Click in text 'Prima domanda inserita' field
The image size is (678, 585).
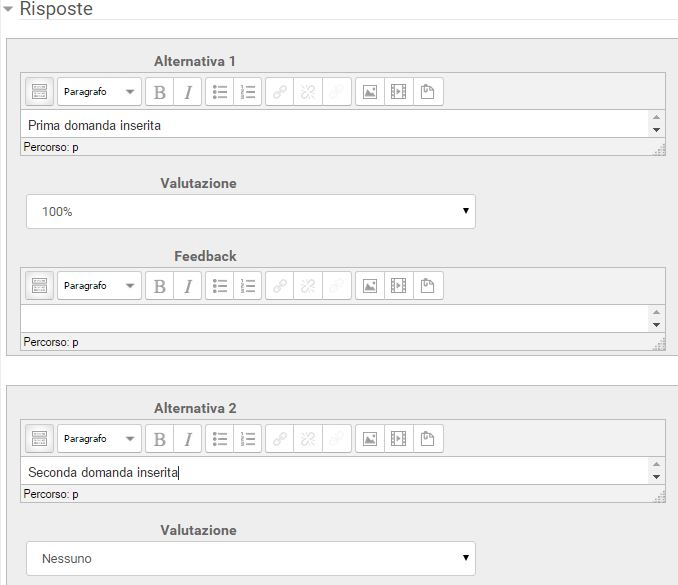coord(334,124)
